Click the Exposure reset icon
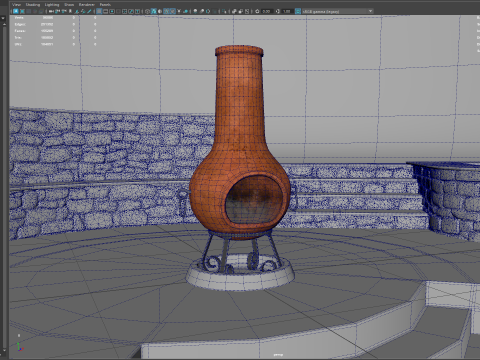This screenshot has width=480, height=360. pos(257,11)
